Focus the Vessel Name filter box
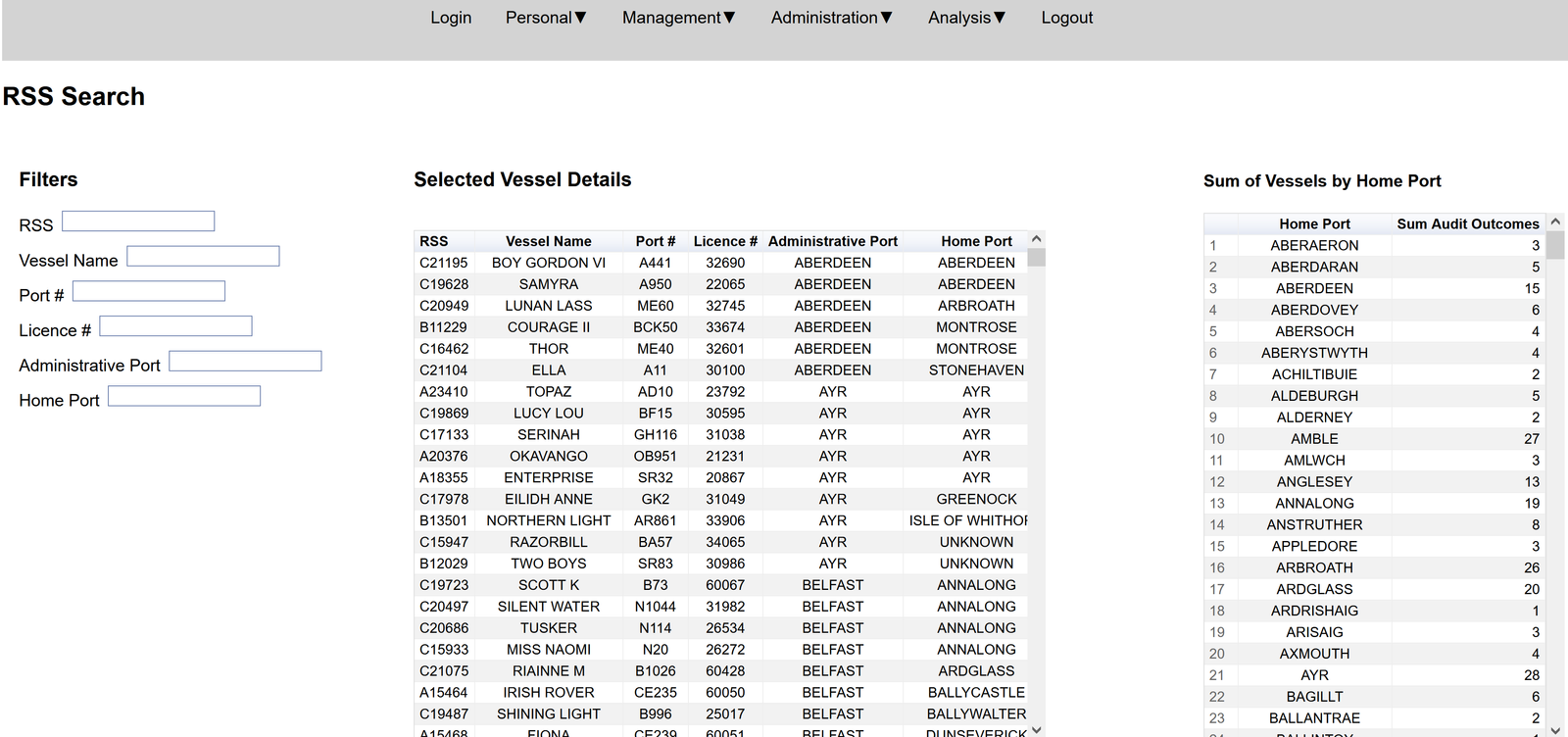This screenshot has width=1568, height=737. (203, 257)
